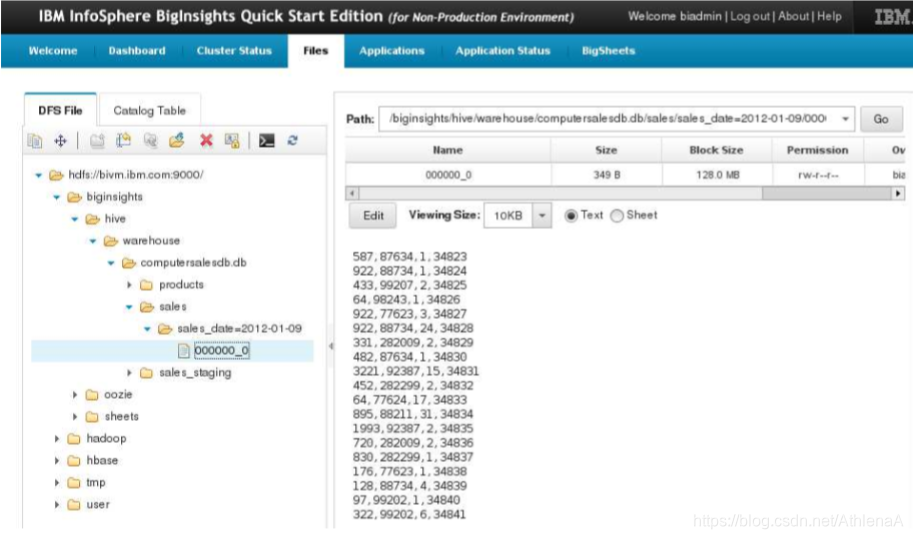Open the Applications tab
913x539 pixels.
pos(392,51)
